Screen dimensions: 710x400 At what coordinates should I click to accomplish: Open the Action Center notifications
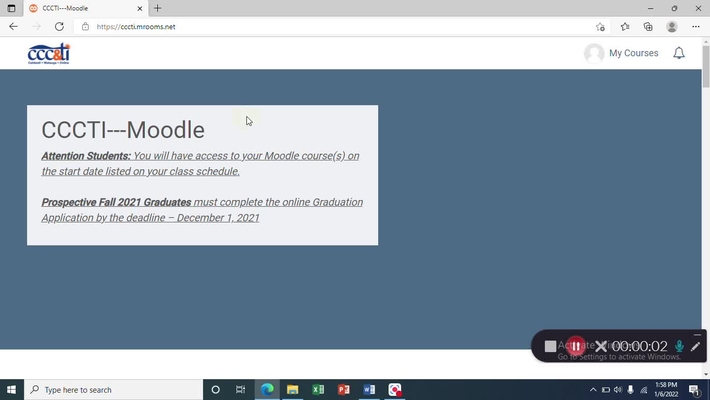click(694, 390)
